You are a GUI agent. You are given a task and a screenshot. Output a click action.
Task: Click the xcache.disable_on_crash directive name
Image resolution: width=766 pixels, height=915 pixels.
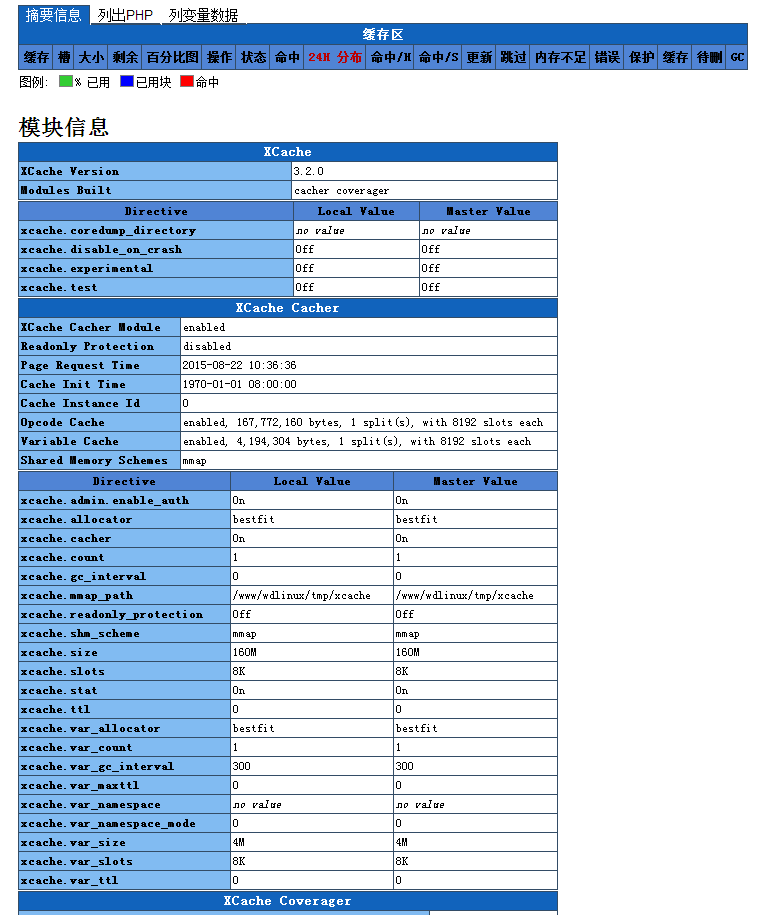[x=102, y=249]
